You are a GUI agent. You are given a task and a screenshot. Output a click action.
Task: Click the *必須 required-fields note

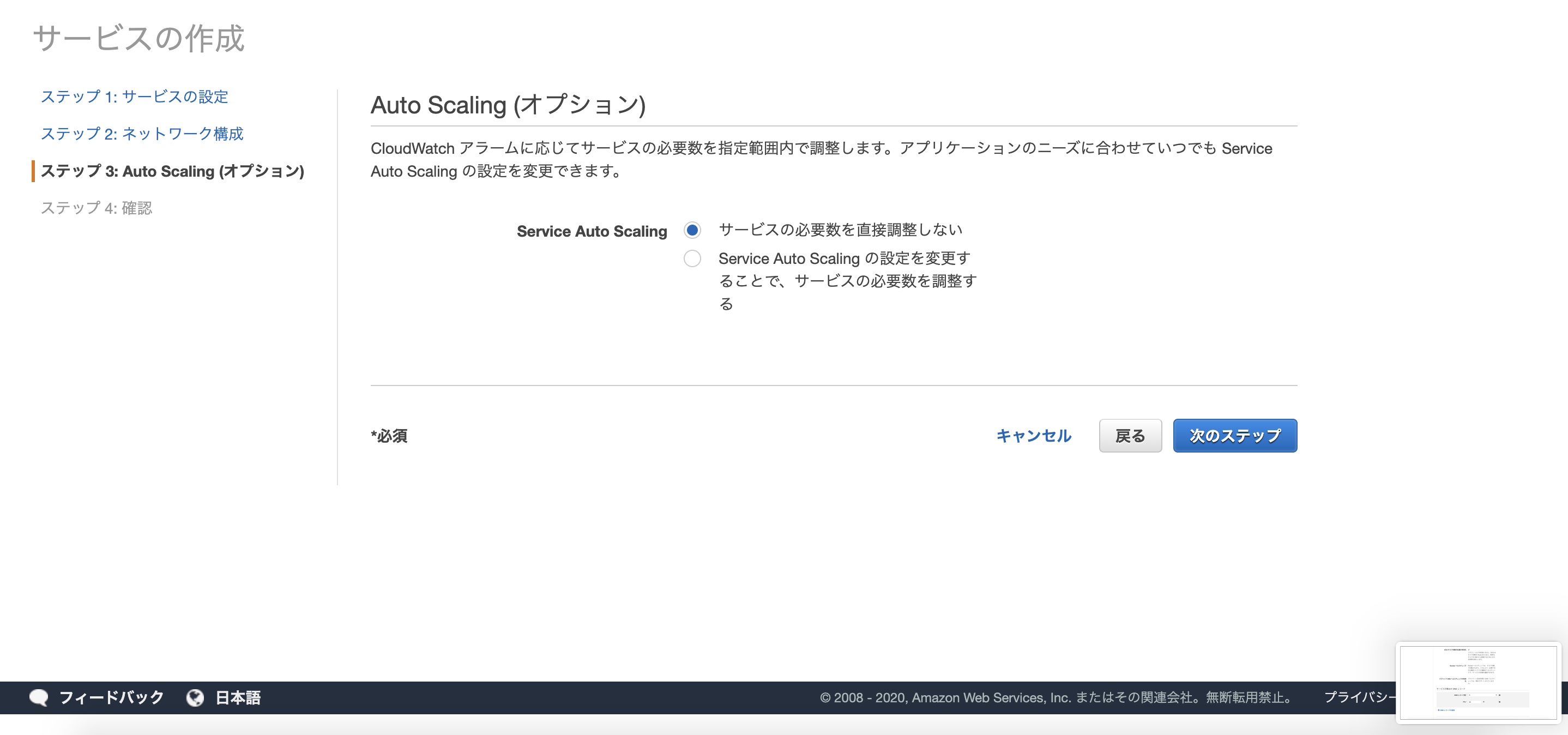389,436
